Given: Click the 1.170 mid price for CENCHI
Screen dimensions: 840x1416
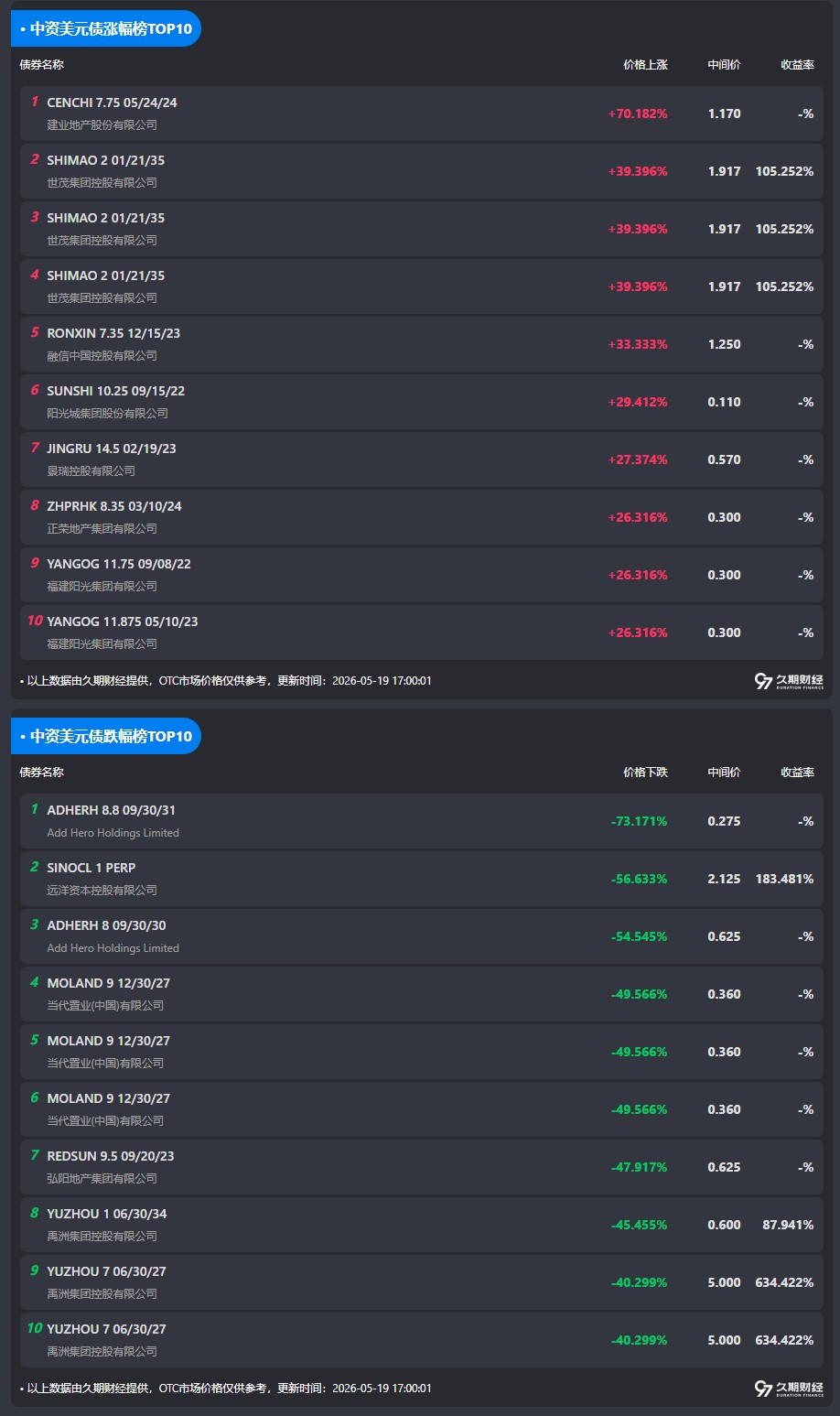Looking at the screenshot, I should pos(724,114).
